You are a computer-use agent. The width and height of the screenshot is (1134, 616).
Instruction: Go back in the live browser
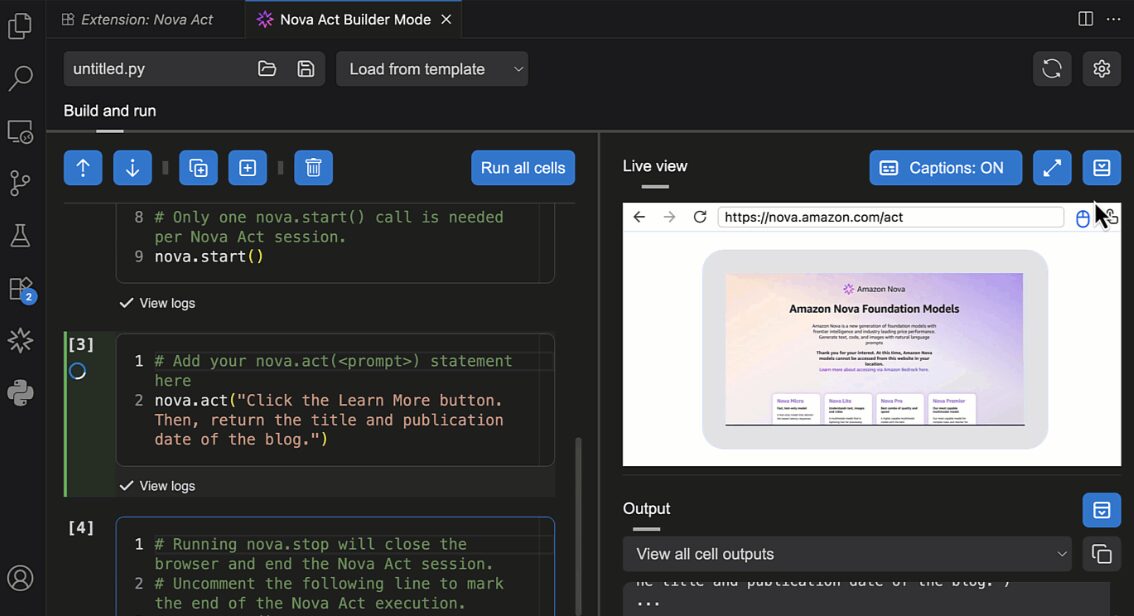[x=639, y=217]
